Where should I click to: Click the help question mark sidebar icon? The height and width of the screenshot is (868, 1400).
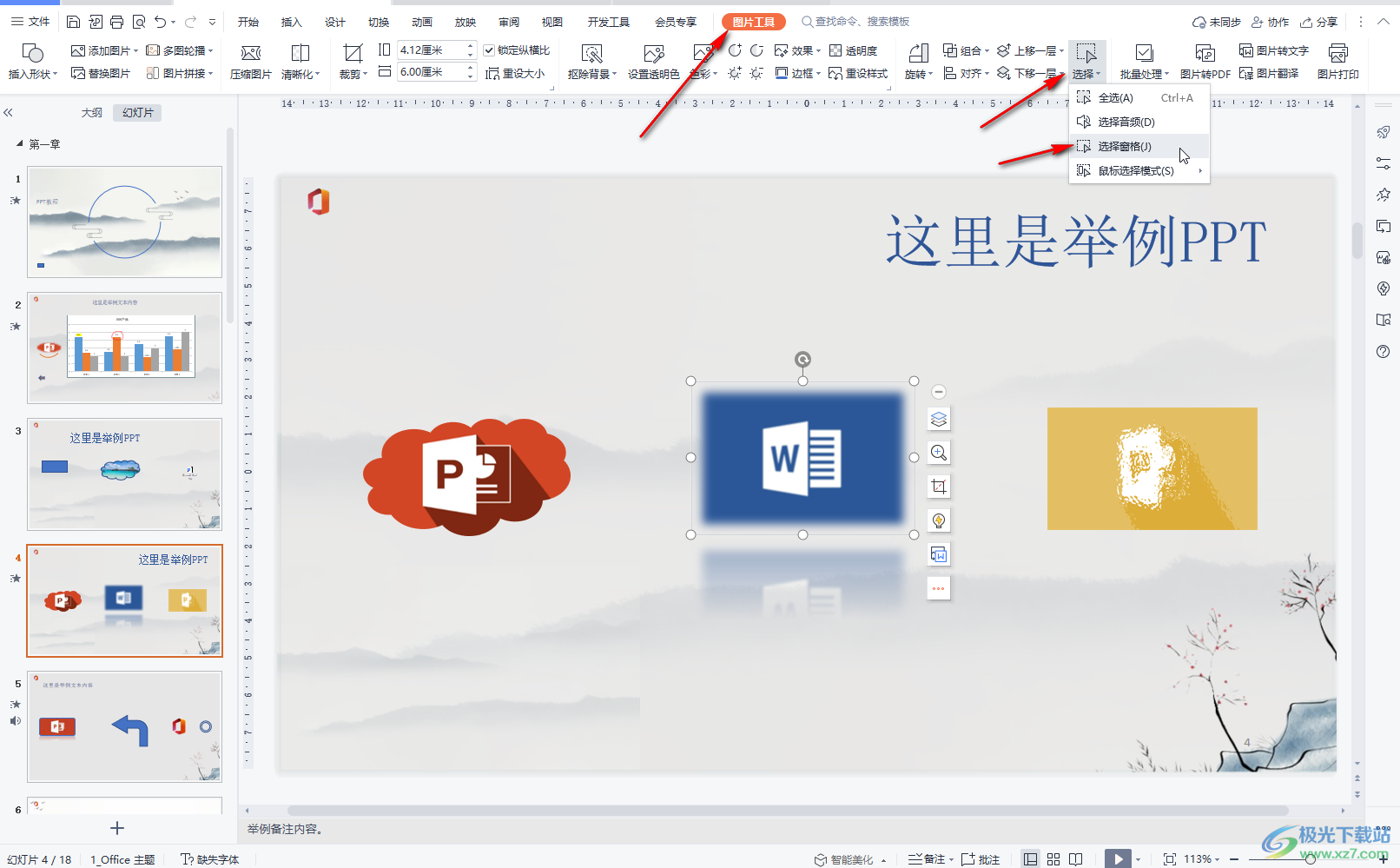click(x=1383, y=351)
